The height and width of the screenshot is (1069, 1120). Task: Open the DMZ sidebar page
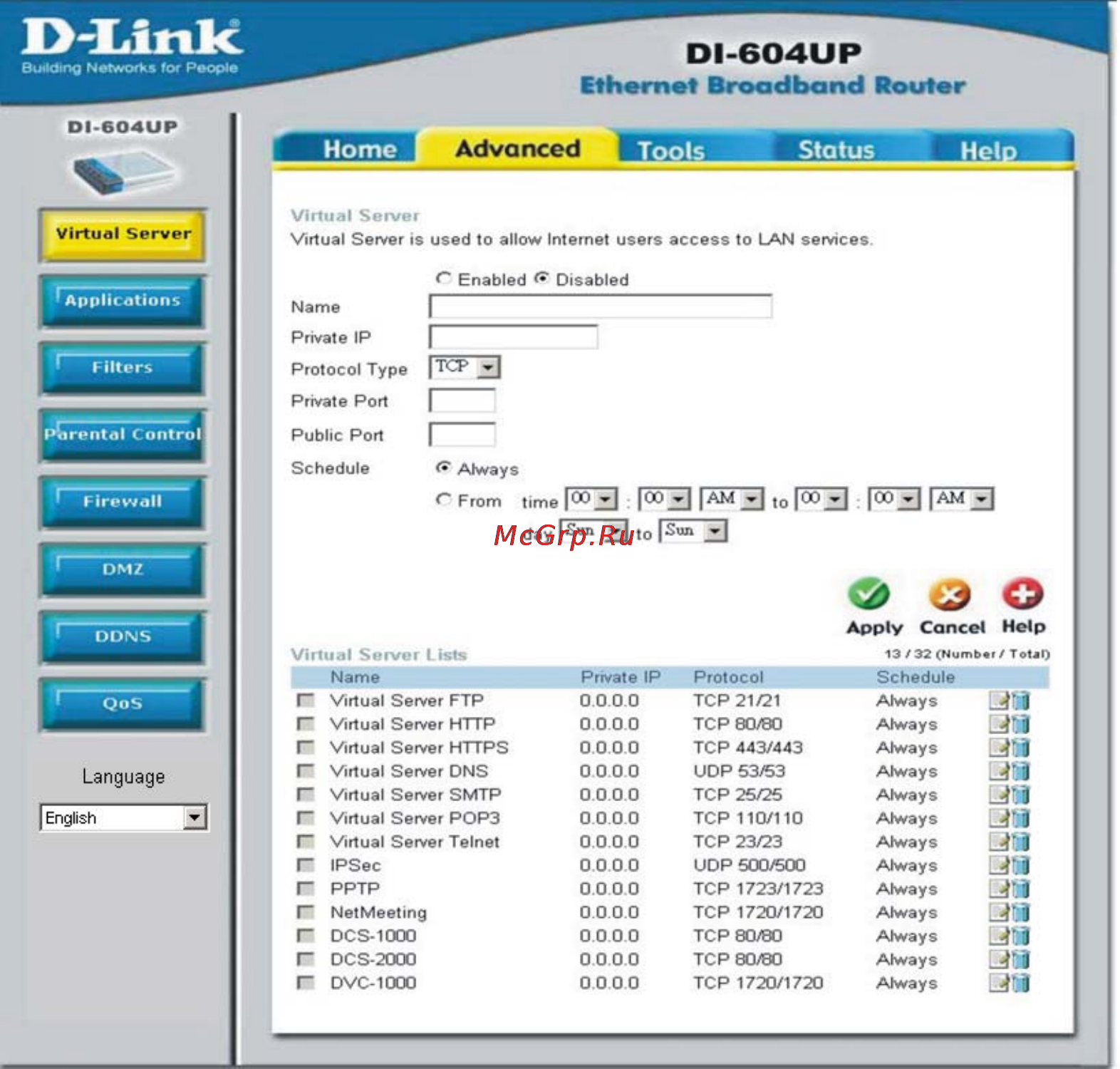tap(123, 570)
